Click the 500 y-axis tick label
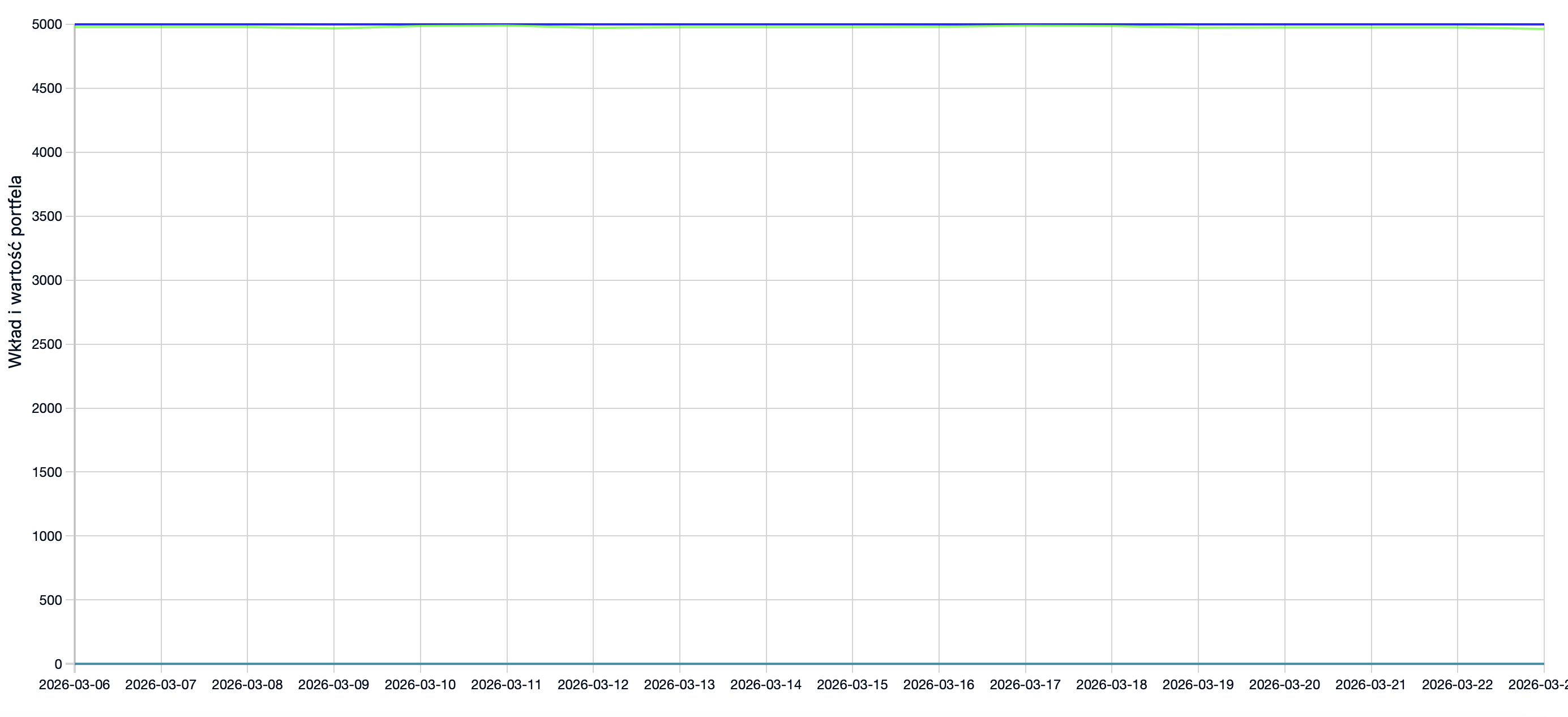Viewport: 1568px width, 717px height. [50, 600]
